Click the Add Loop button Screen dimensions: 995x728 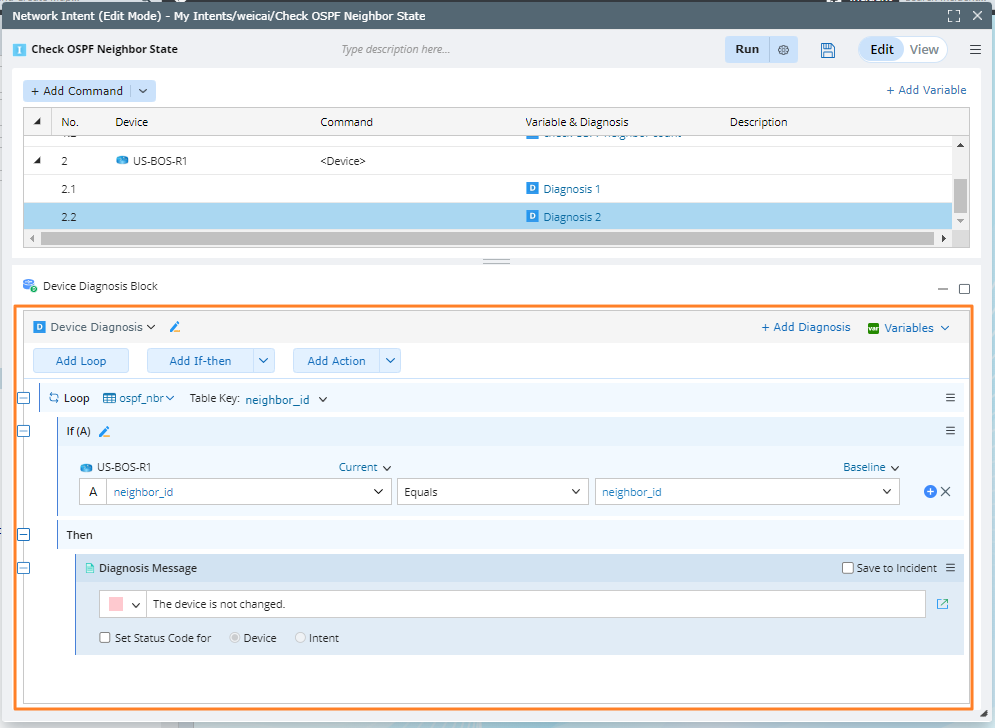[x=80, y=361]
